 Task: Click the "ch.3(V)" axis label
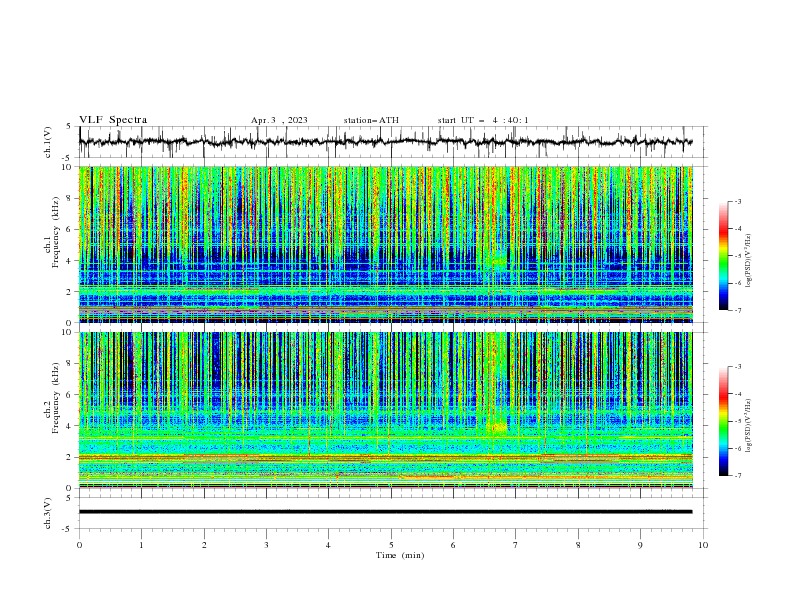[48, 513]
